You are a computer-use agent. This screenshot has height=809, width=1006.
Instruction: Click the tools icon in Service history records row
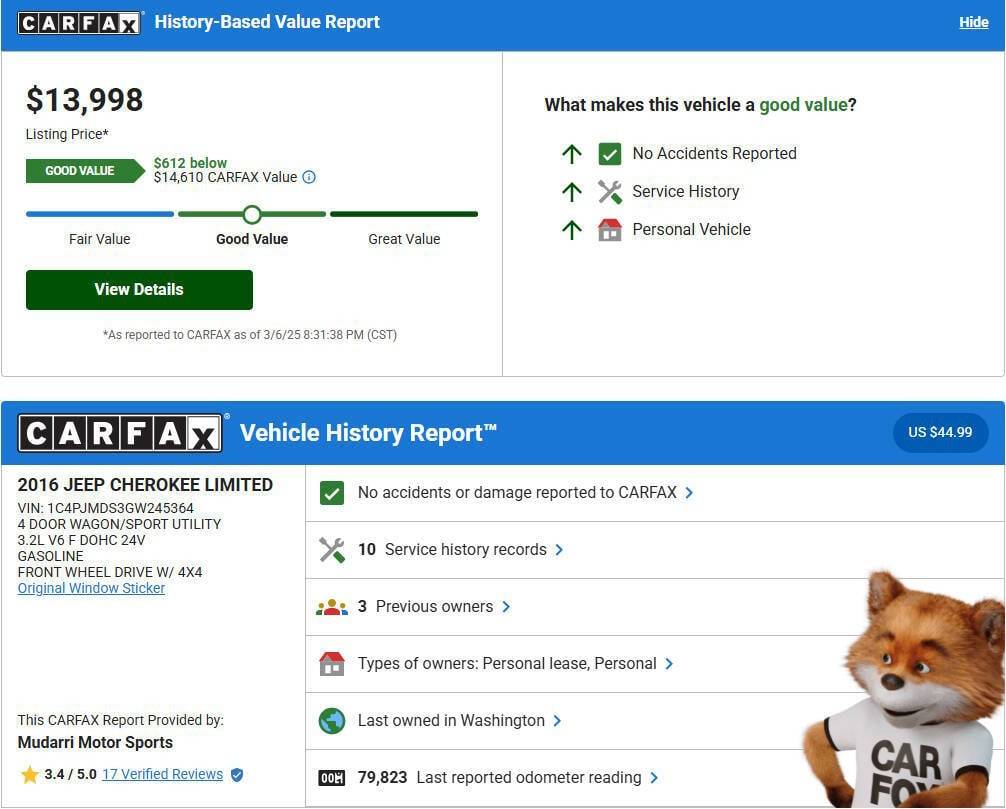tap(332, 550)
